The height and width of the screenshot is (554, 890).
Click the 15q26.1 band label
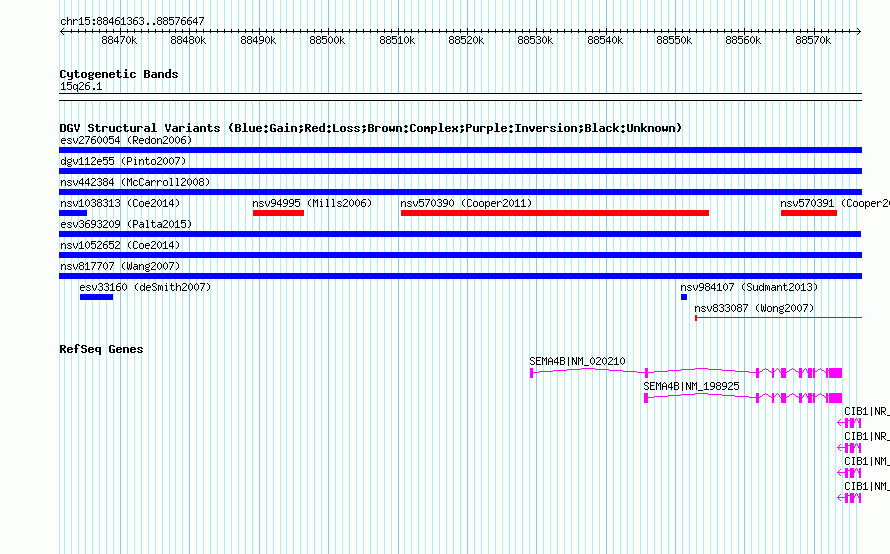click(x=81, y=86)
